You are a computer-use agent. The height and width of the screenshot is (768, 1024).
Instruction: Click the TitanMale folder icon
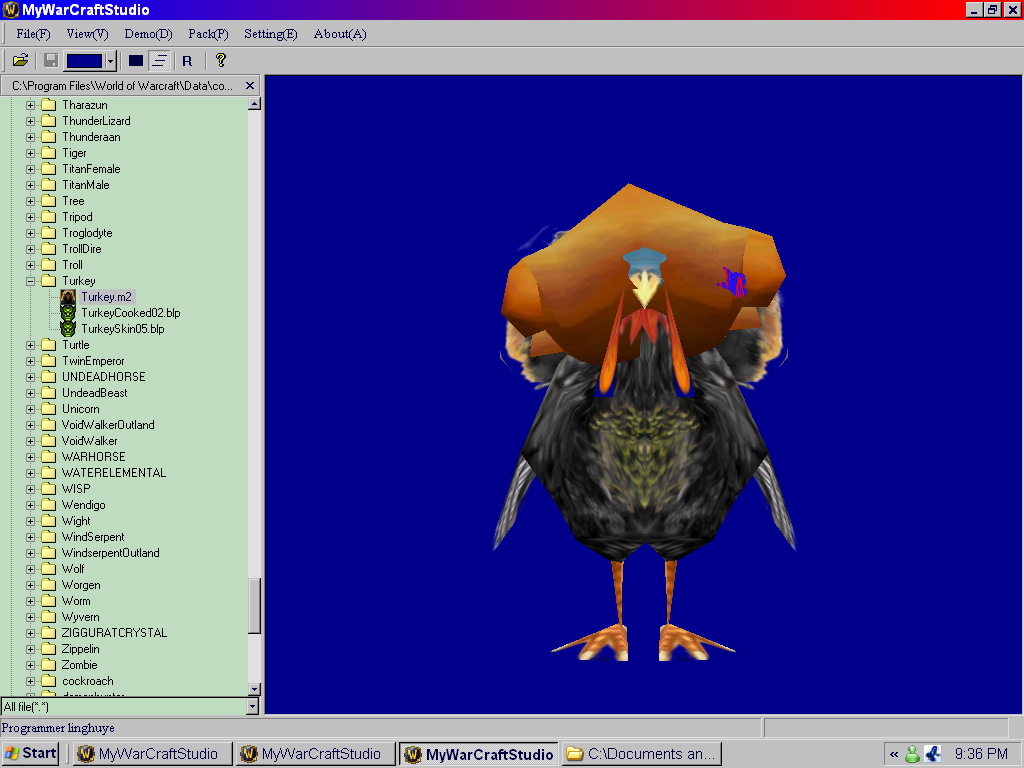click(48, 185)
